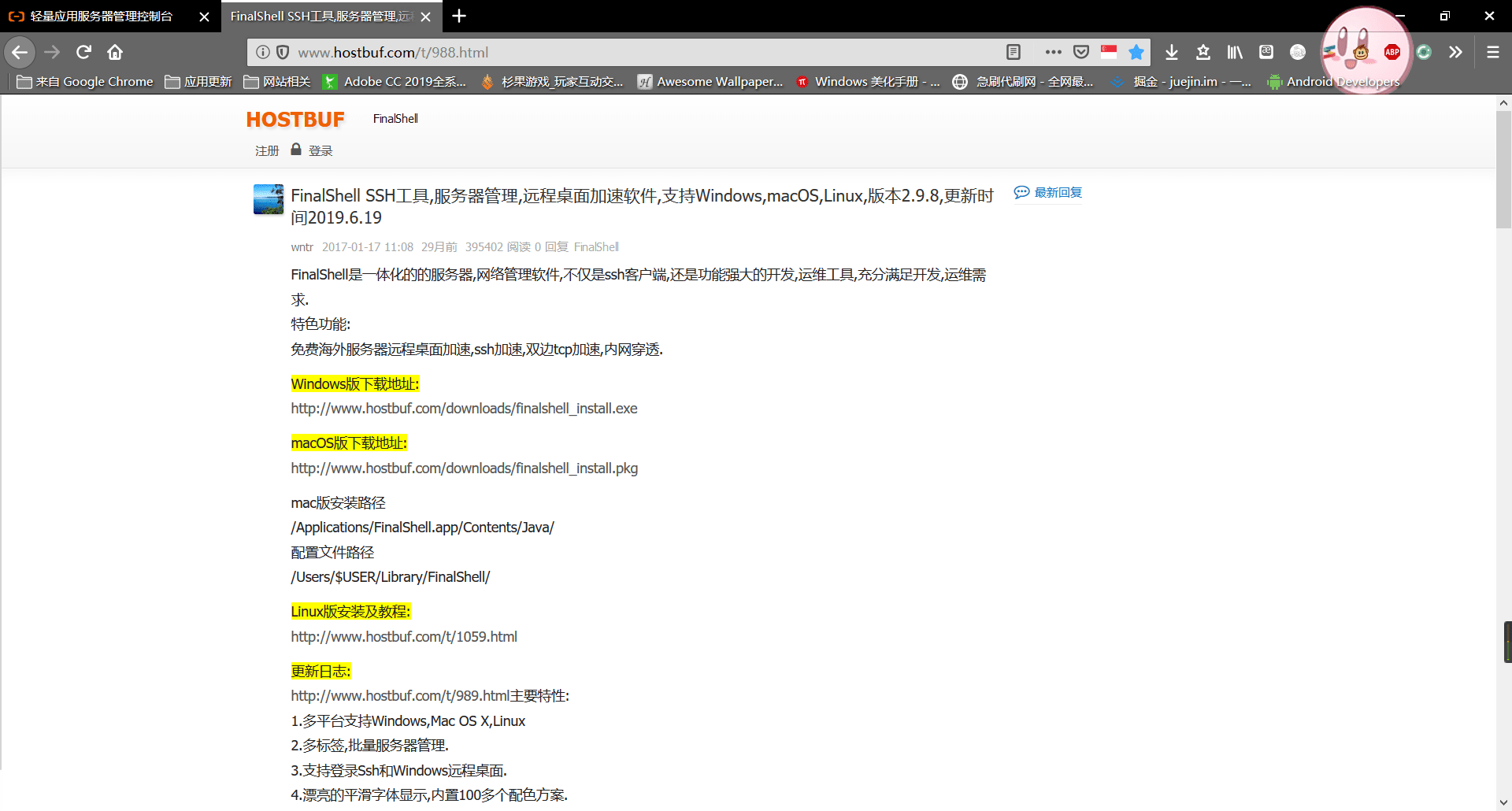Go to the Home page icon
Viewport: 1512px width, 811px height.
pyautogui.click(x=115, y=52)
